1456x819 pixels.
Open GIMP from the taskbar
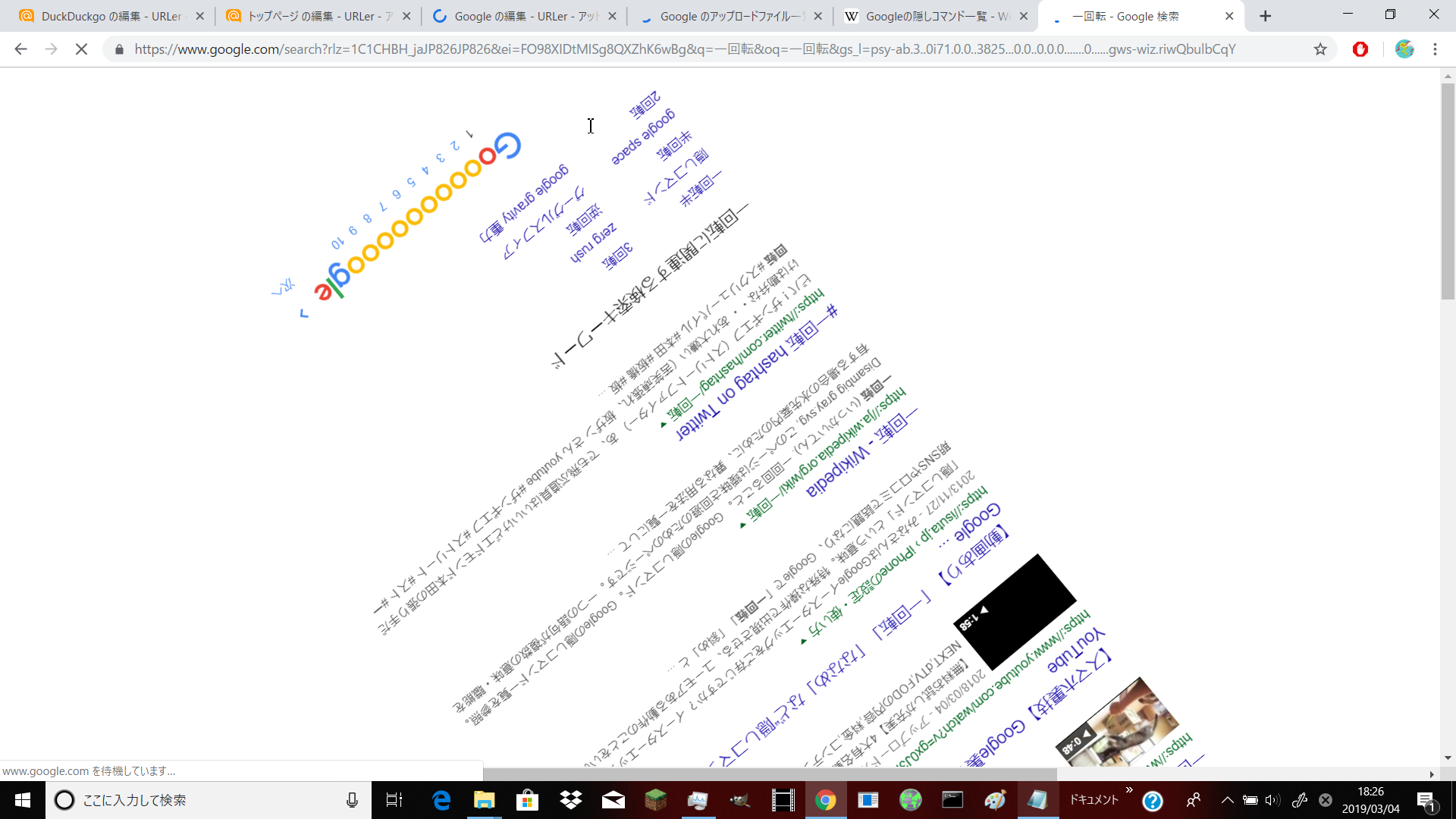point(739,800)
